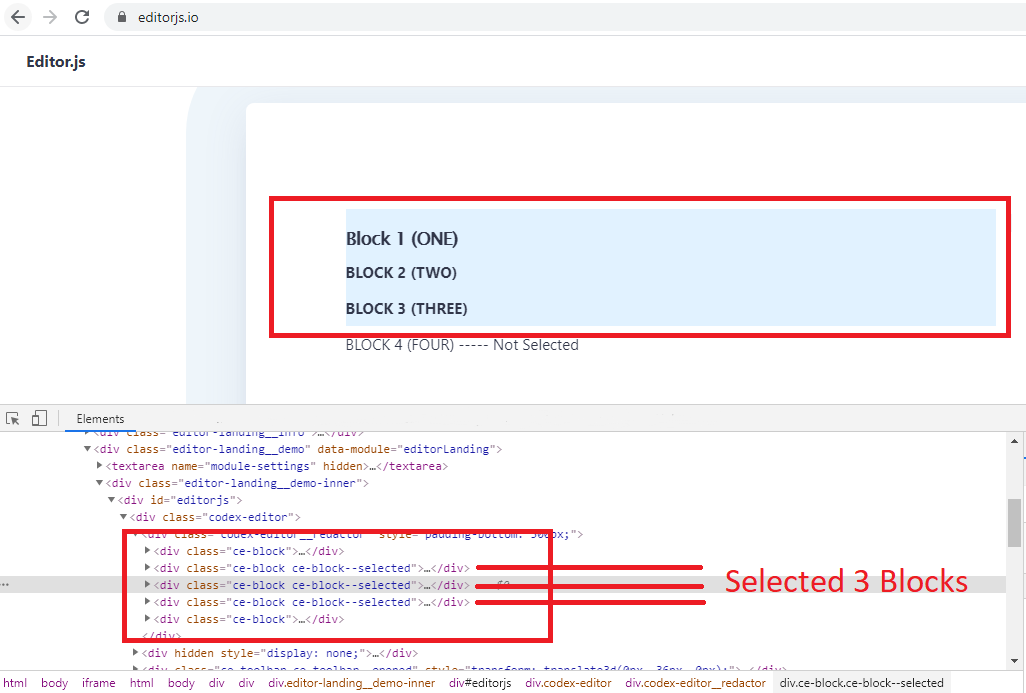Image resolution: width=1026 pixels, height=693 pixels.
Task: Expand the third ce-block--selected div
Action: [147, 602]
